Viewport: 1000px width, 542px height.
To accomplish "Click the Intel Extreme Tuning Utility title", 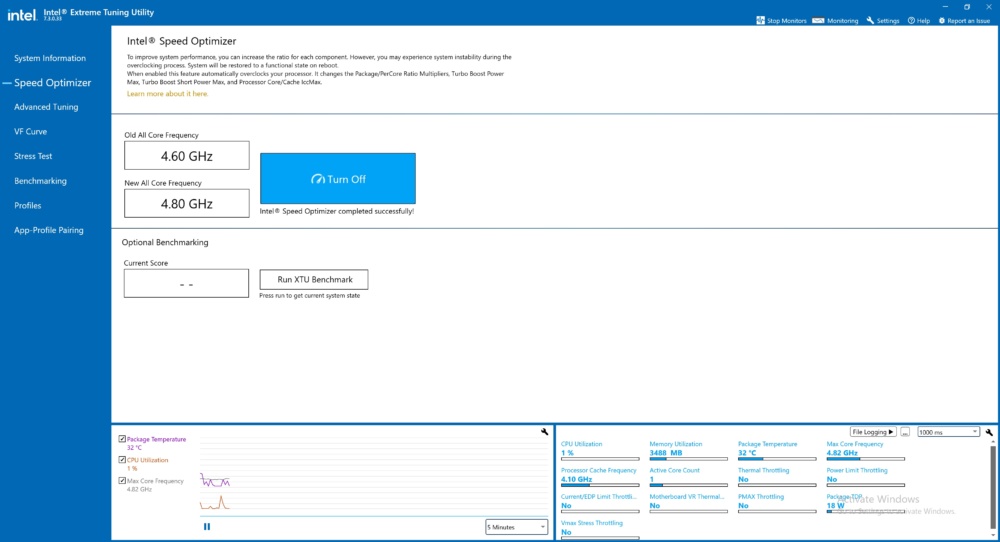I will pos(99,12).
